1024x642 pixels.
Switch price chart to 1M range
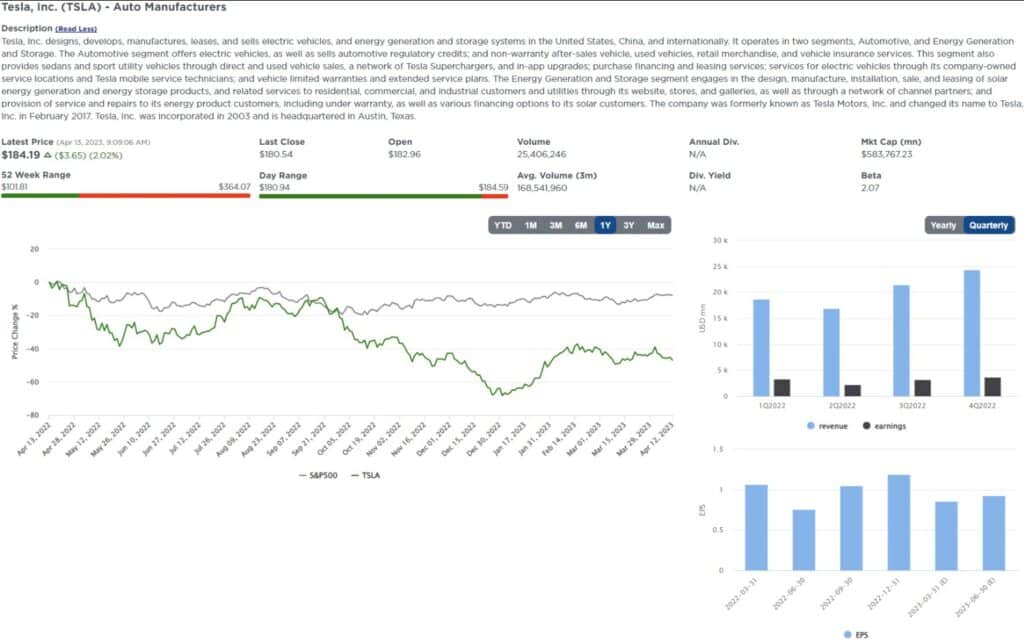[530, 225]
